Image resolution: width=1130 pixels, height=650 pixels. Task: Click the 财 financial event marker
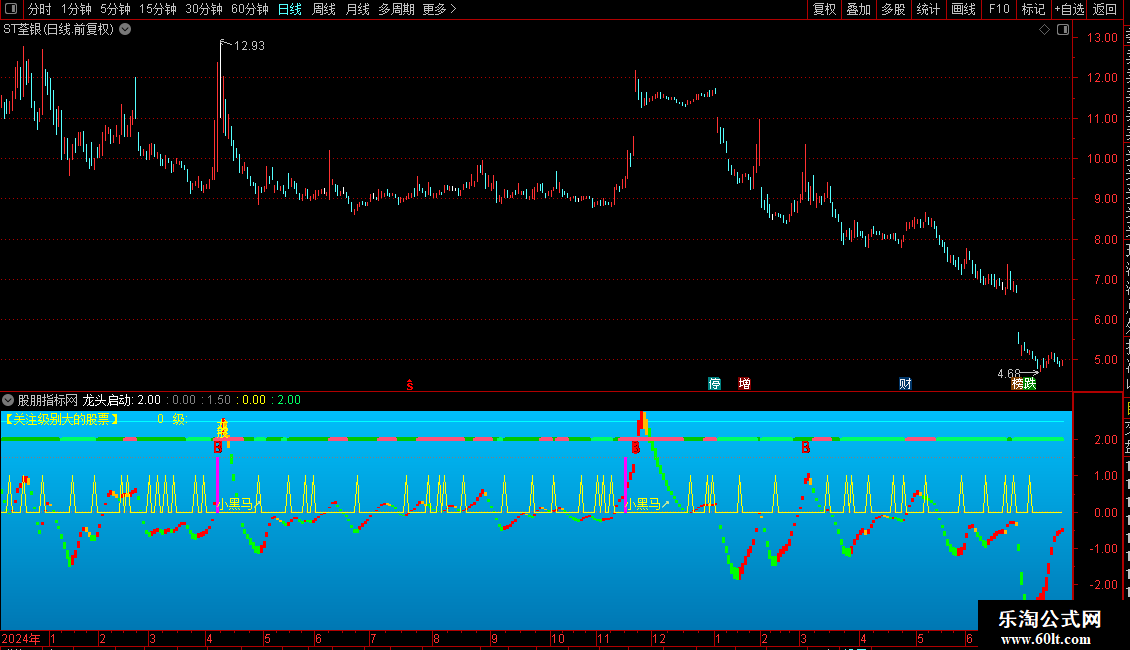pos(905,383)
